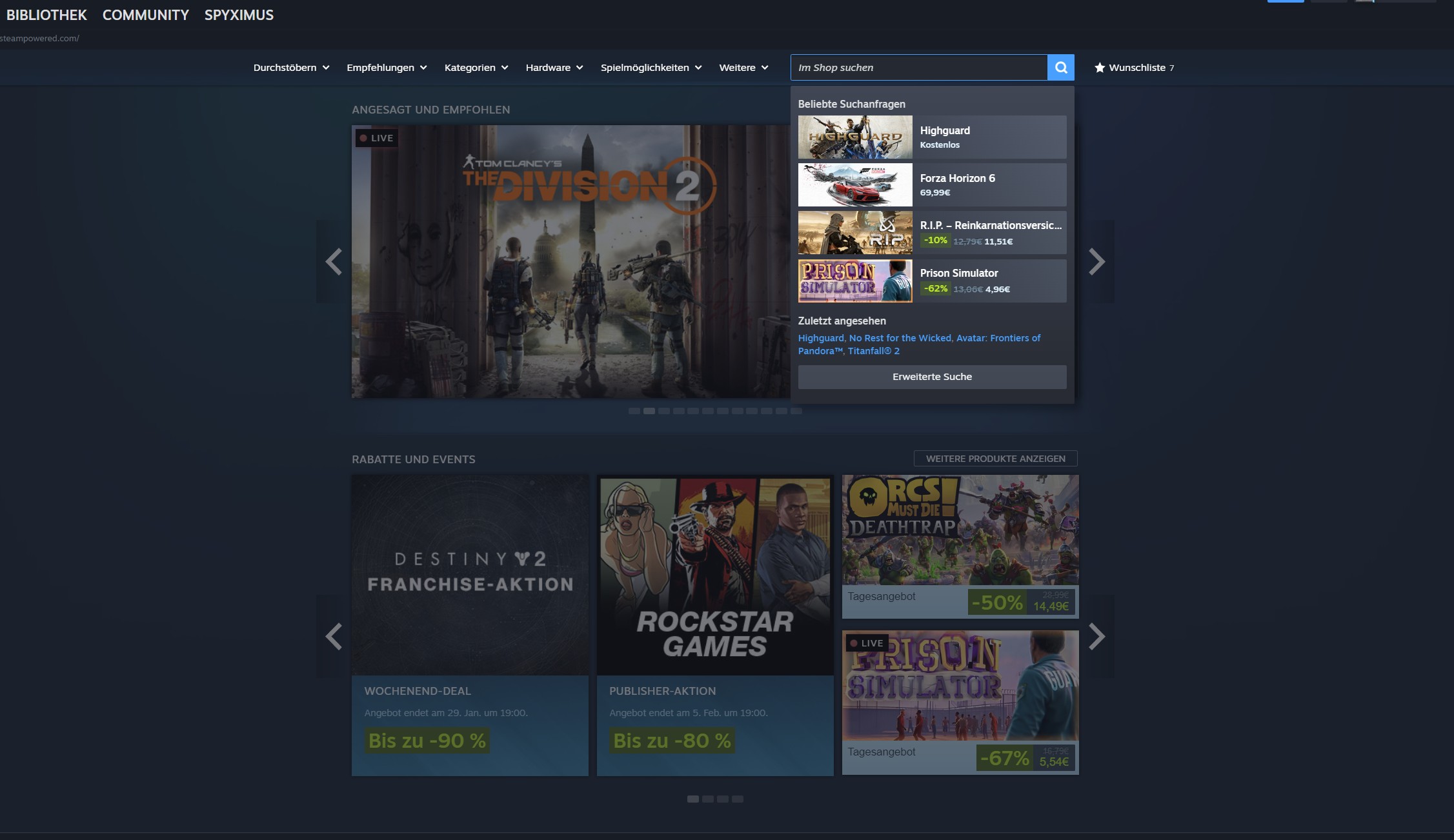Open the COMMUNITY tab

[145, 15]
